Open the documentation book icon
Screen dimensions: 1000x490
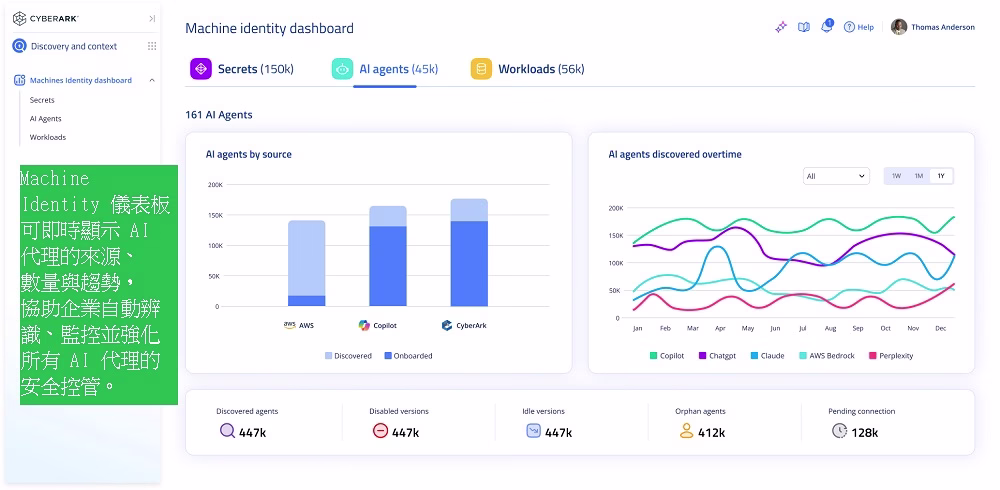point(803,27)
